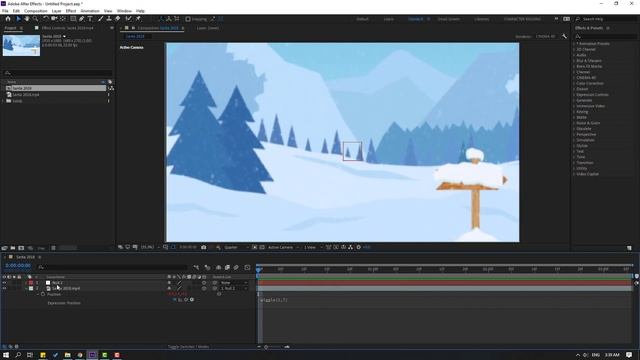The image size is (640, 360).
Task: Select the Type text tool
Action: click(90, 19)
